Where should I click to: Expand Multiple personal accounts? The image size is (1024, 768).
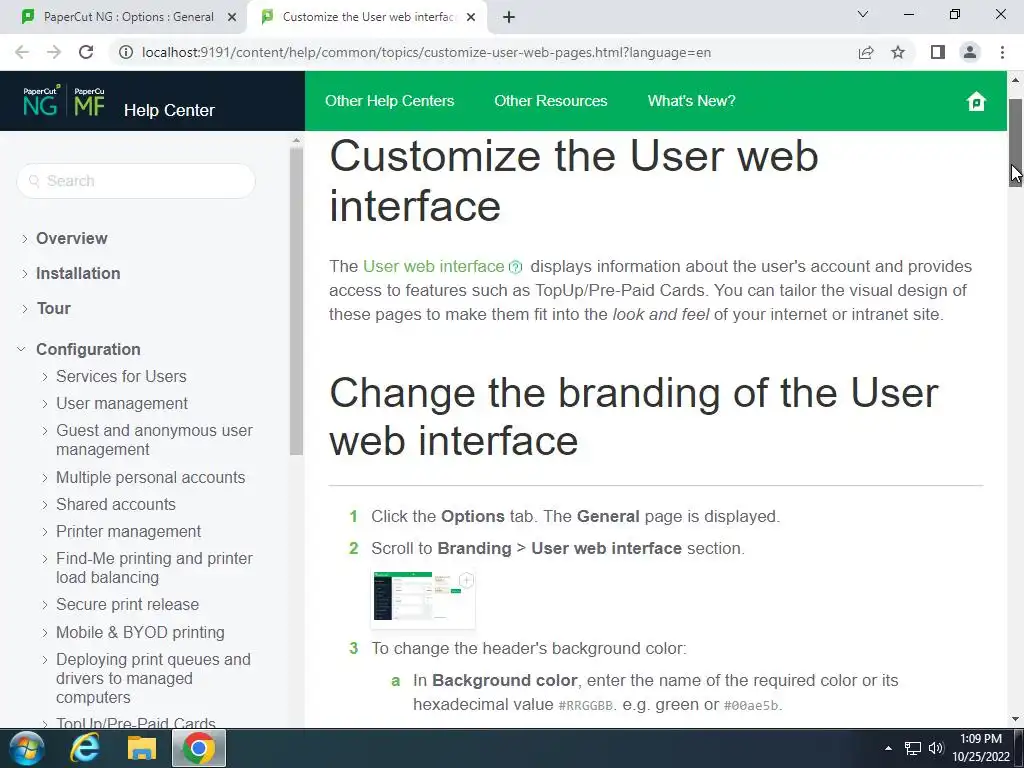[x=44, y=478]
